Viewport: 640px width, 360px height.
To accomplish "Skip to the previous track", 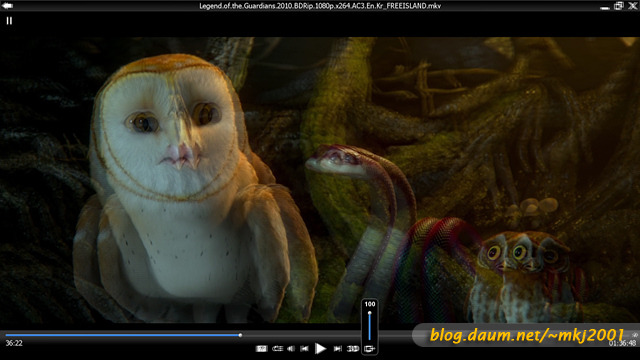I will (304, 349).
